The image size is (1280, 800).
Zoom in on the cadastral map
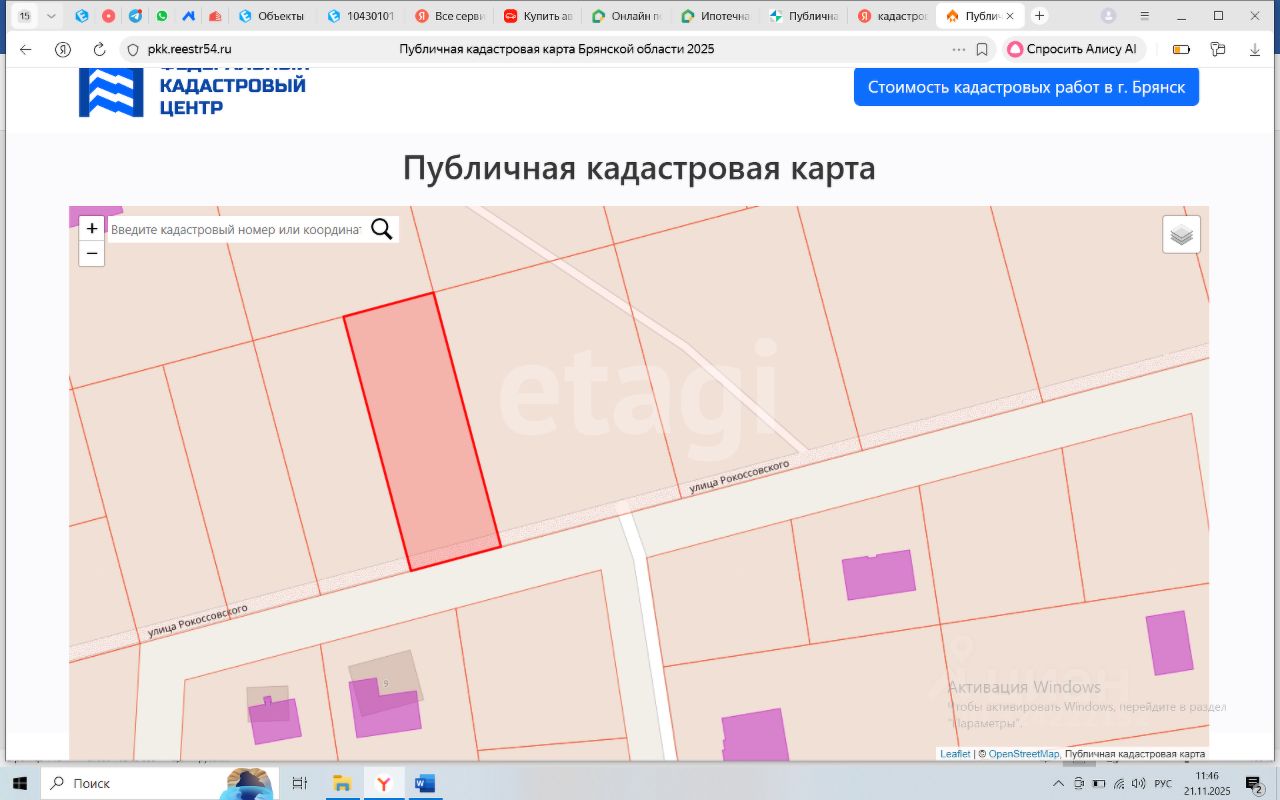point(92,228)
